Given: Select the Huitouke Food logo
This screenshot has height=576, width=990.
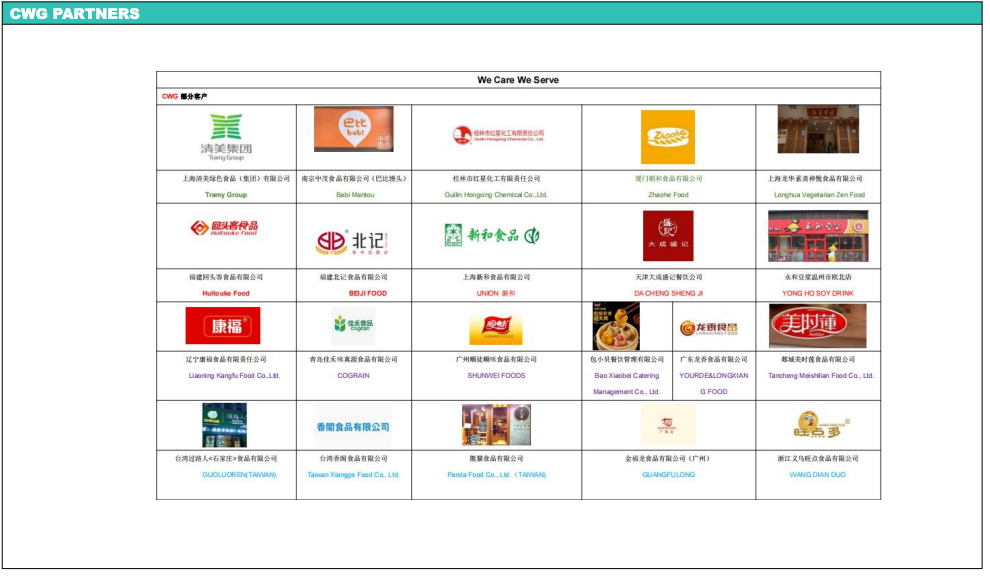Looking at the screenshot, I should pos(225,228).
